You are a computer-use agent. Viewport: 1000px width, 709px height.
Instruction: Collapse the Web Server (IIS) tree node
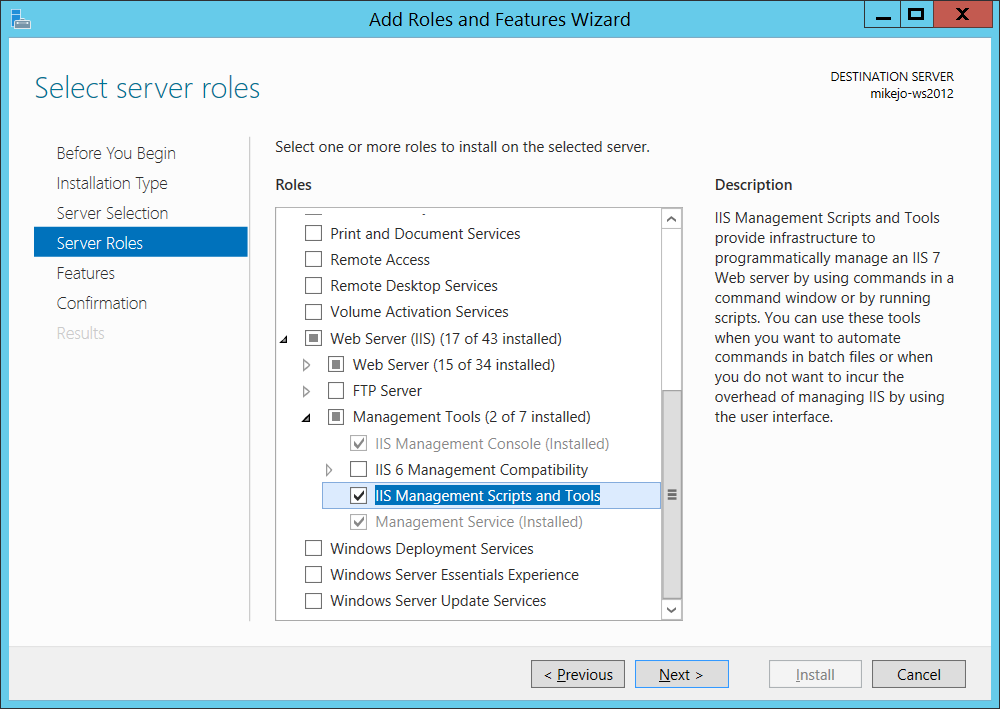pos(283,338)
